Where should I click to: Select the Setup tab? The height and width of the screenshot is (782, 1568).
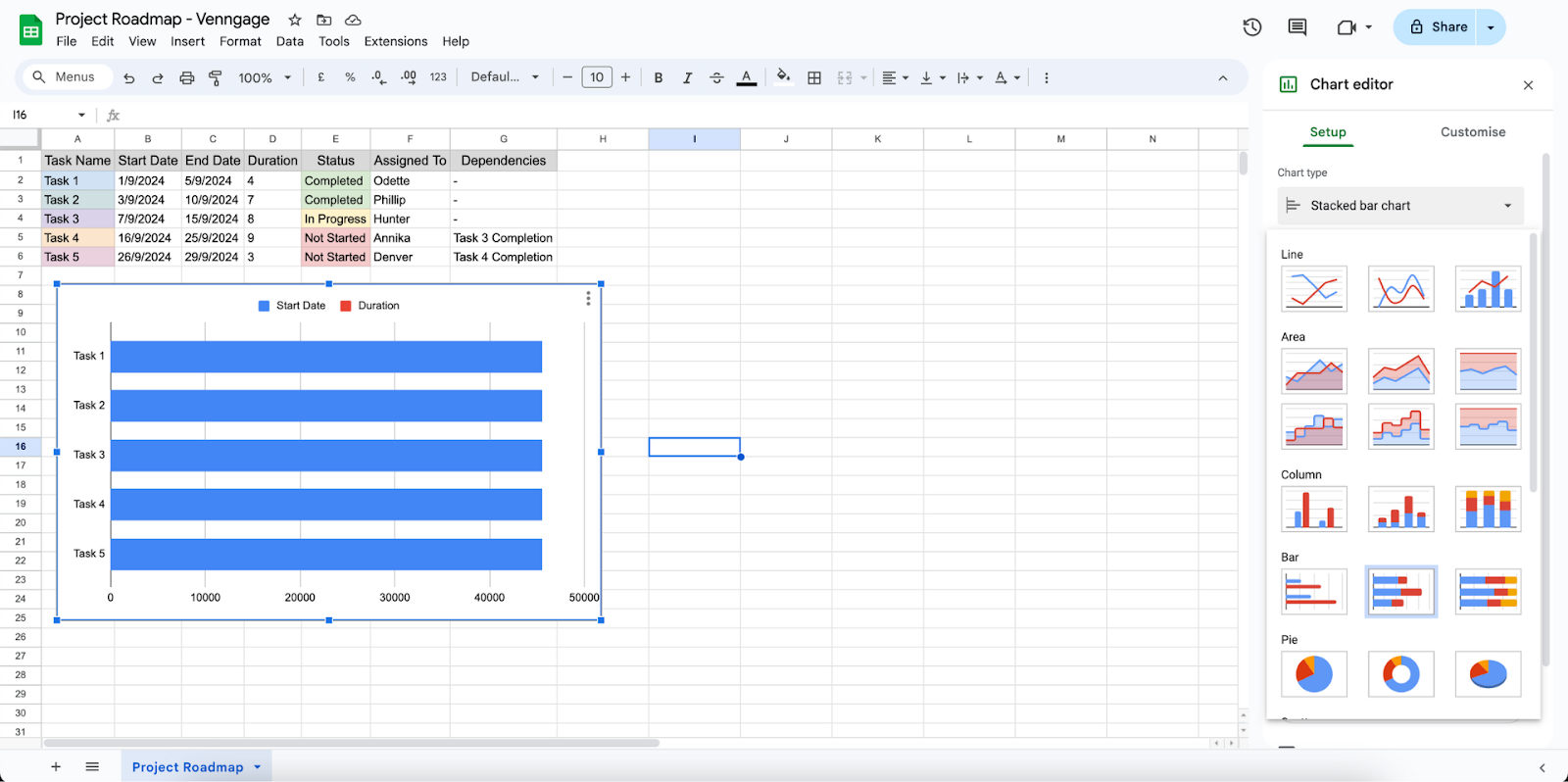click(1328, 132)
